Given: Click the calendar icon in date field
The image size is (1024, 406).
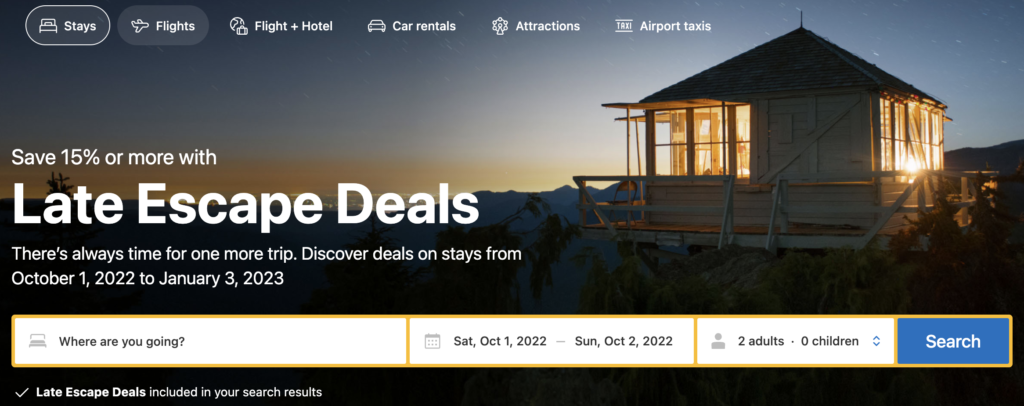Looking at the screenshot, I should [x=432, y=341].
